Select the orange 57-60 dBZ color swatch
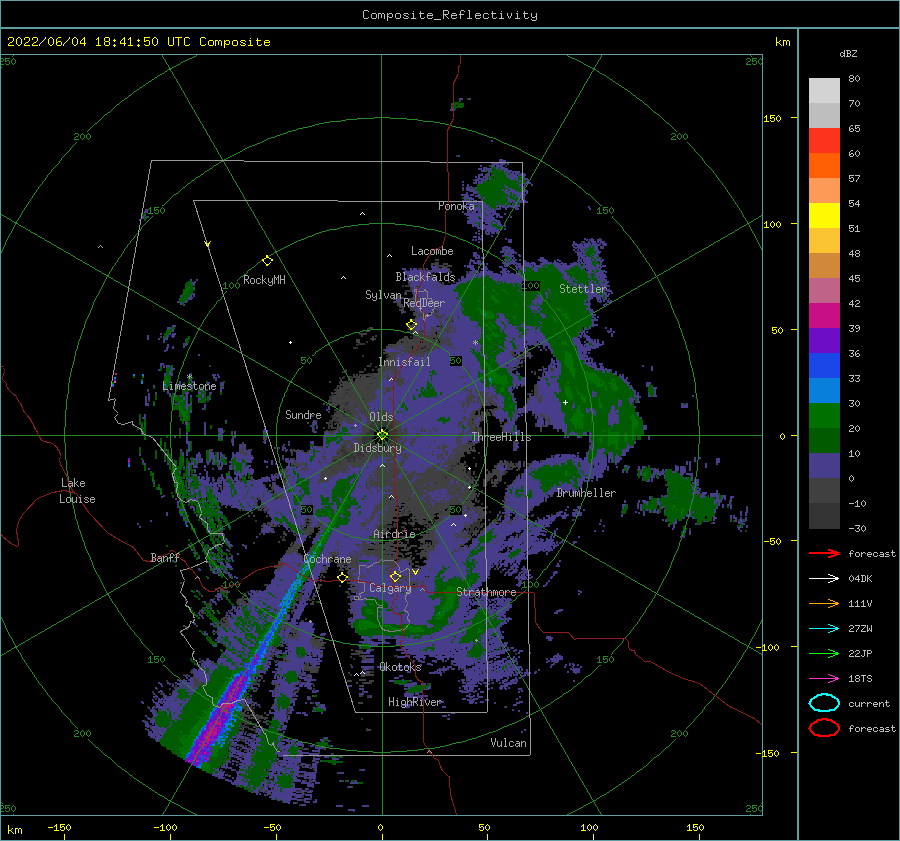The height and width of the screenshot is (841, 900). [x=824, y=165]
